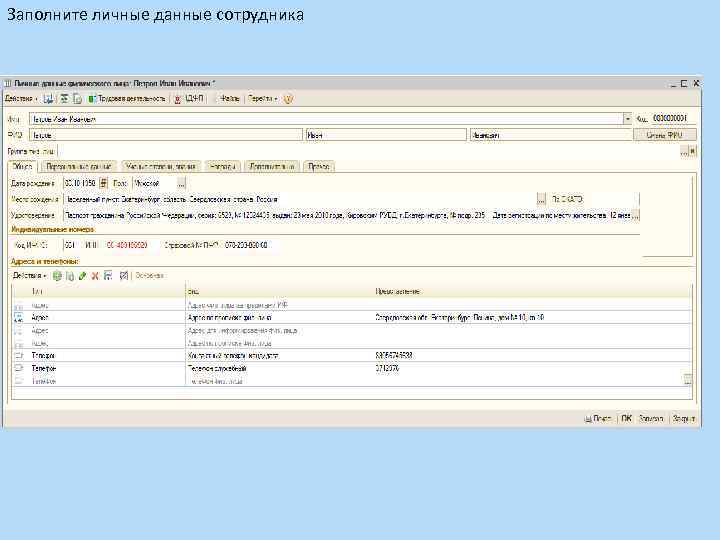Click the checkmark icon left of Основной
Screen dimensions: 720x540
(x=124, y=276)
